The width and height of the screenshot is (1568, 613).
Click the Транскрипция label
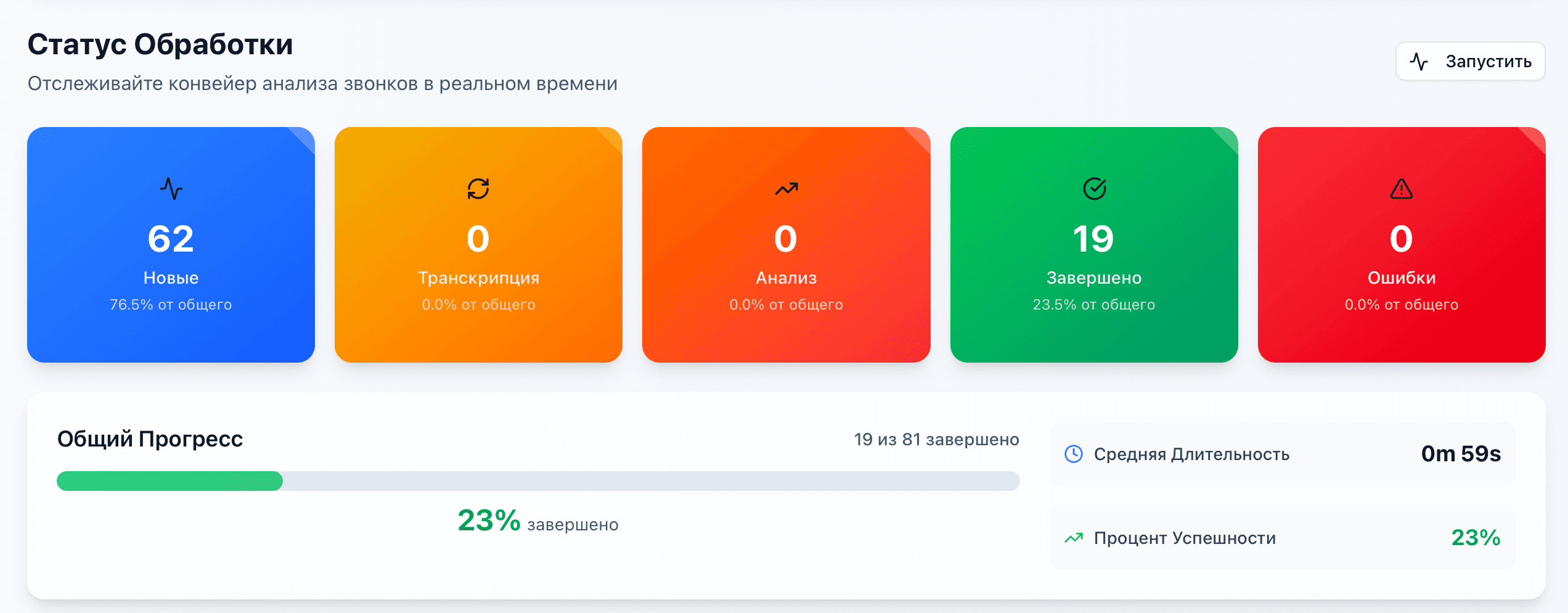(x=478, y=278)
